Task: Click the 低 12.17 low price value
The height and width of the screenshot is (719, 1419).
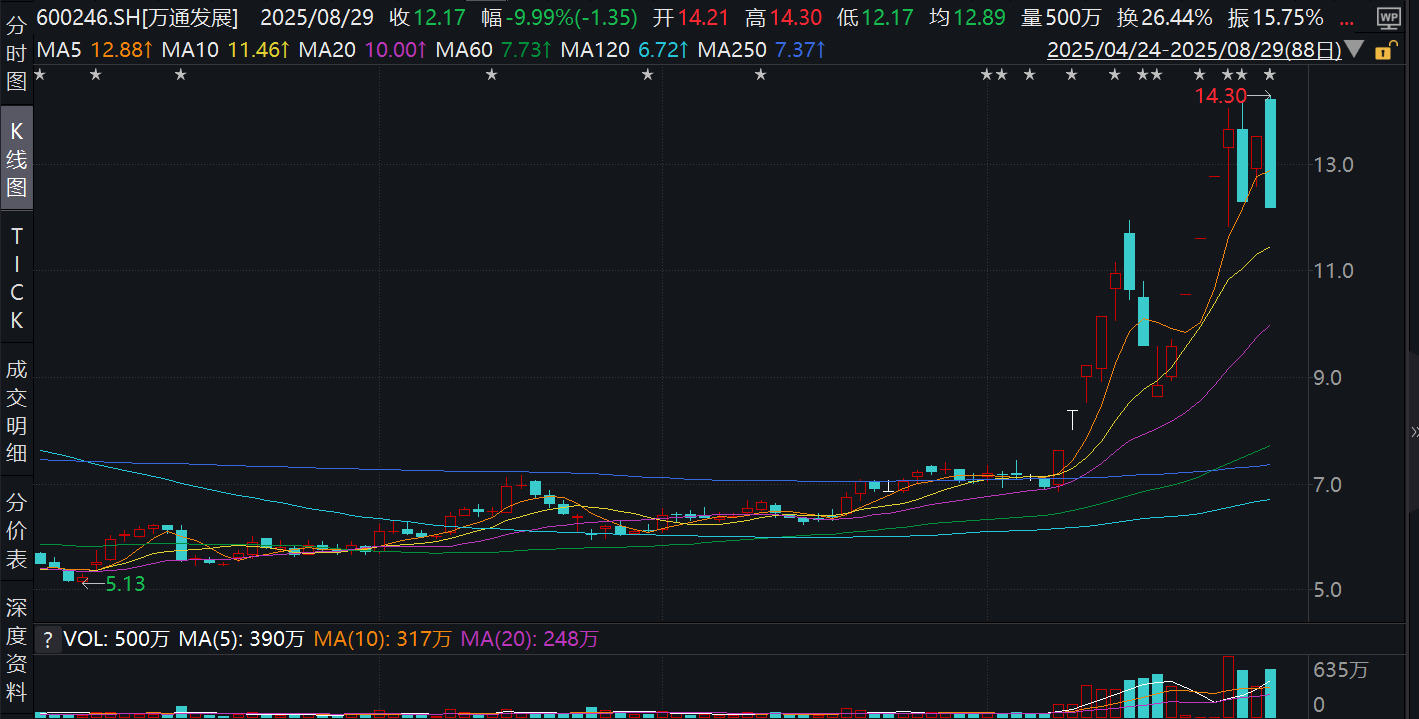Action: tap(876, 17)
